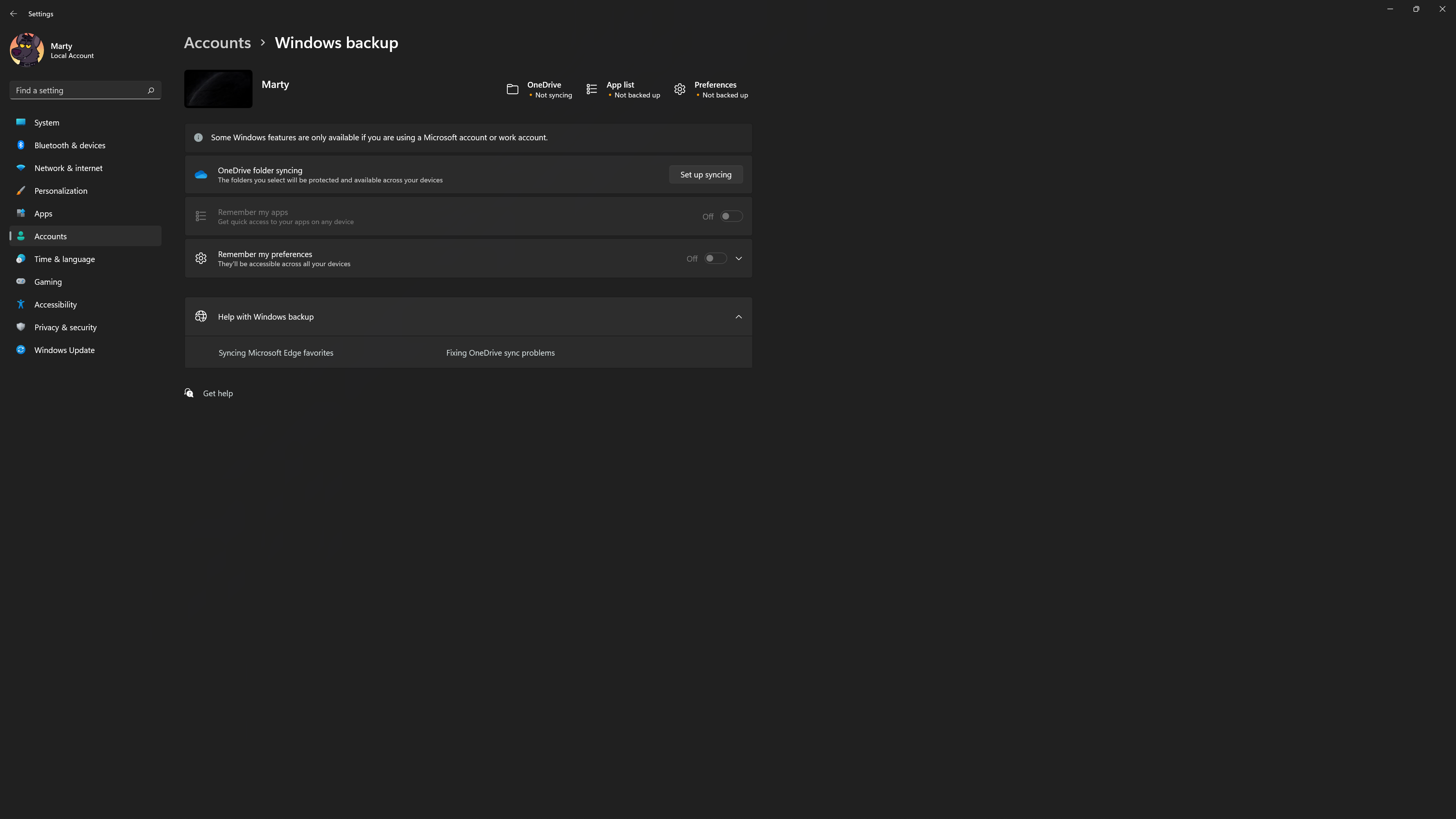This screenshot has width=1456, height=819.
Task: Toggle Remember my apps switch
Action: (731, 217)
